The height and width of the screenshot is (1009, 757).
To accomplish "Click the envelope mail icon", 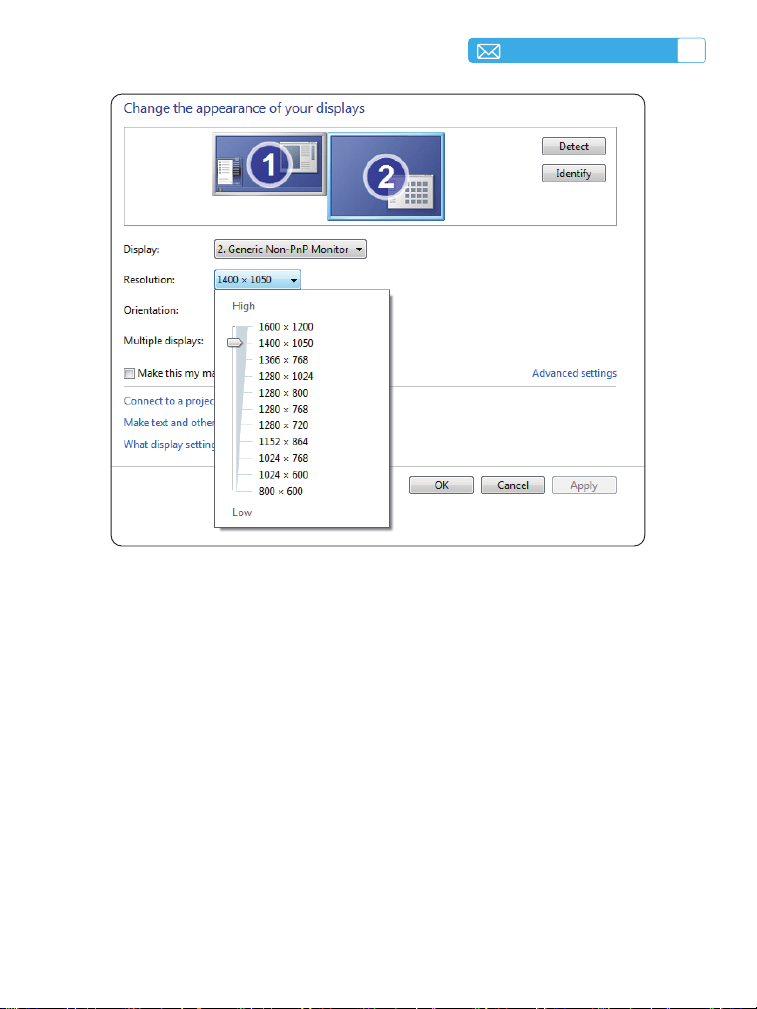I will [489, 51].
